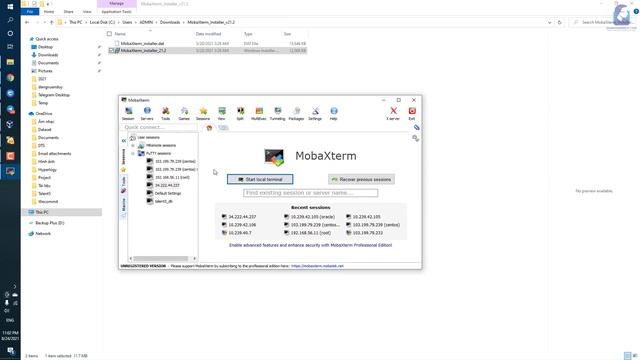Open the Tunneling toolbar icon

coord(278,113)
